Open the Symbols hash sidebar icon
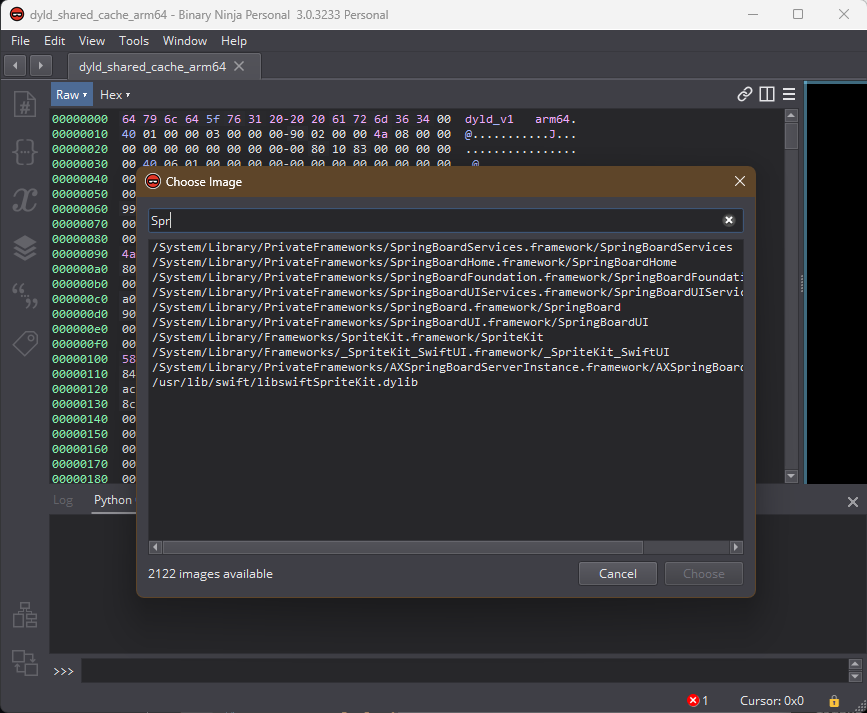This screenshot has height=713, width=867. click(25, 104)
